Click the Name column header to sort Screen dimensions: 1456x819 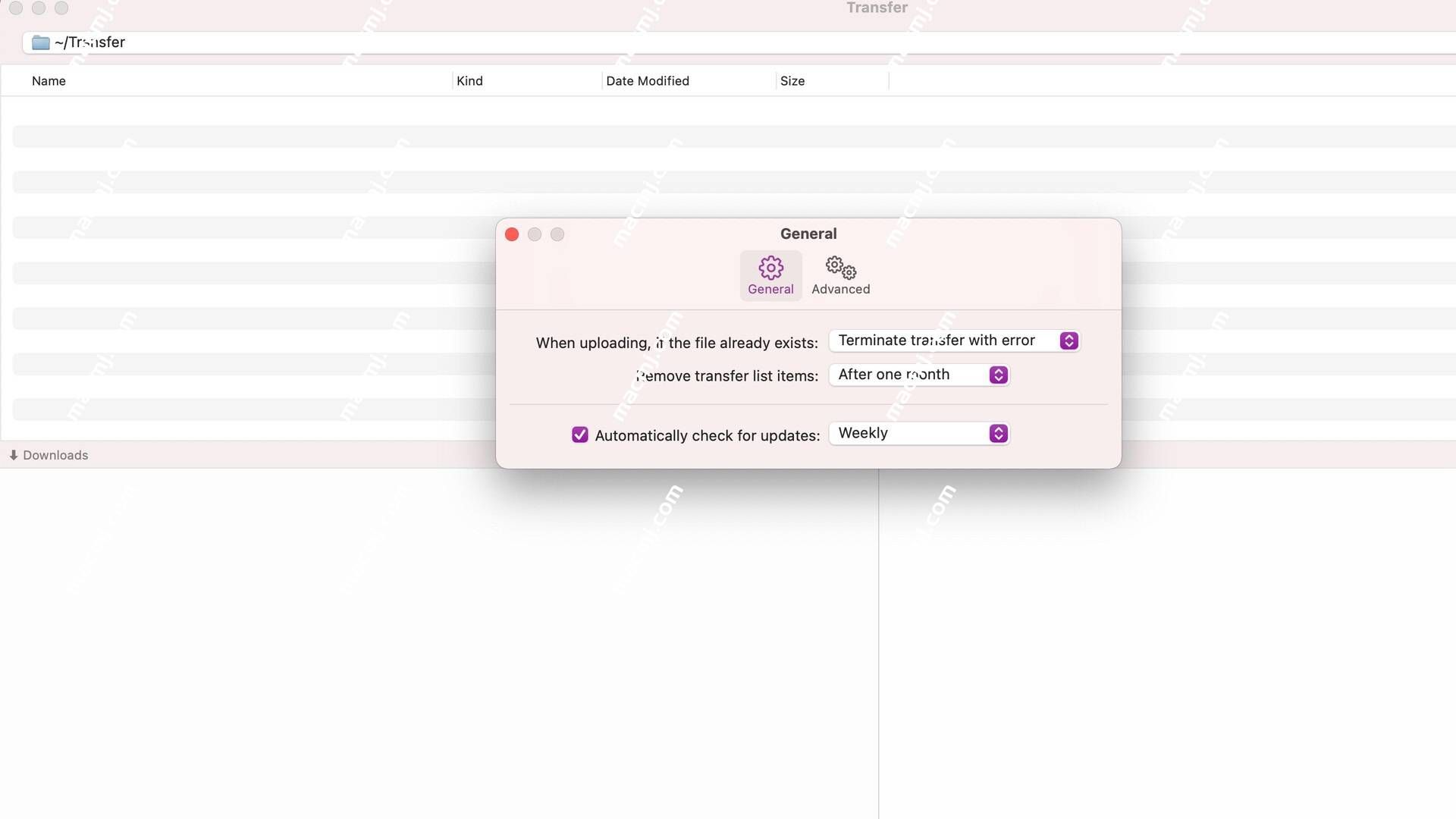[48, 80]
